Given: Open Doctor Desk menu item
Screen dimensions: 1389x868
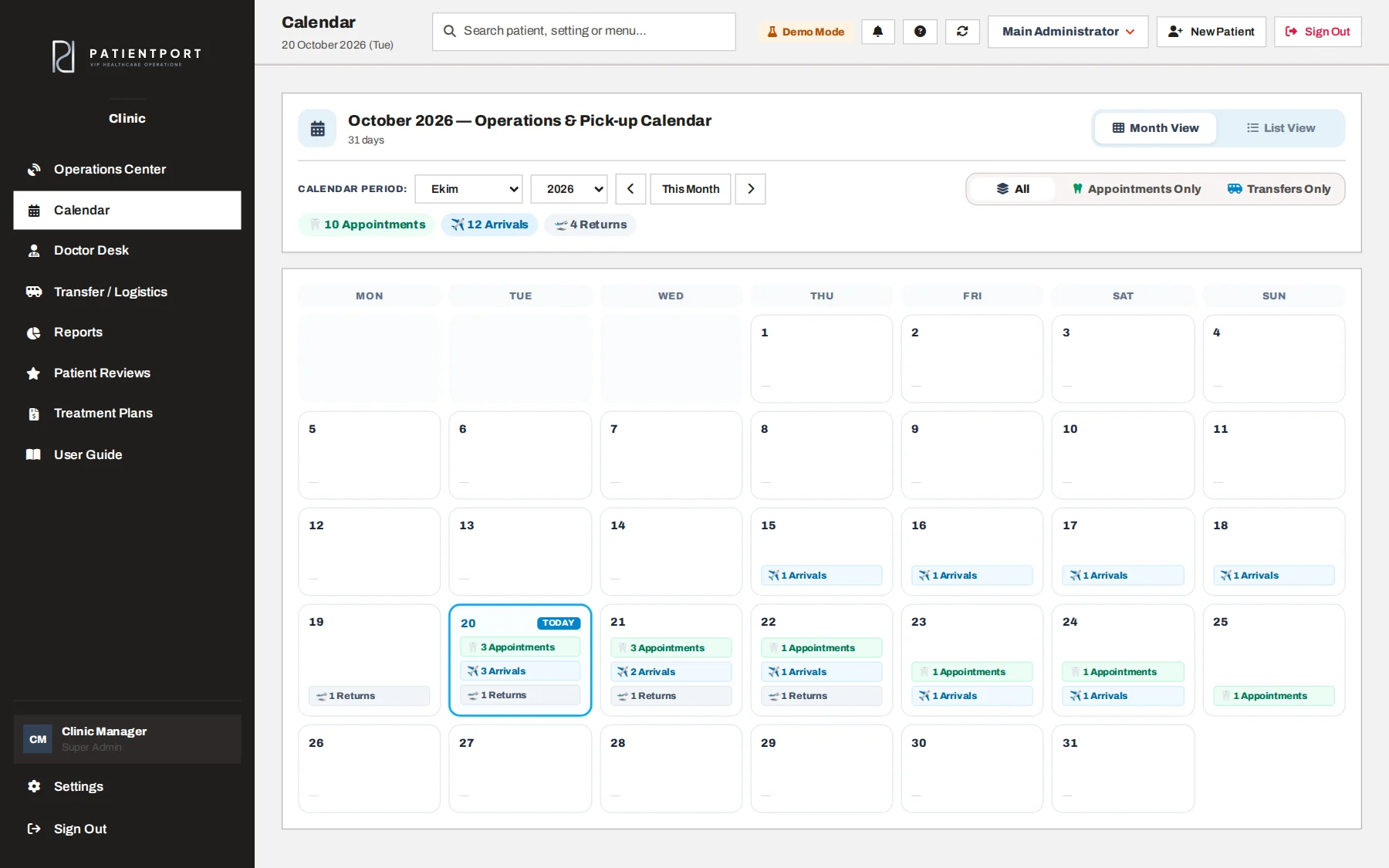Looking at the screenshot, I should [x=127, y=251].
